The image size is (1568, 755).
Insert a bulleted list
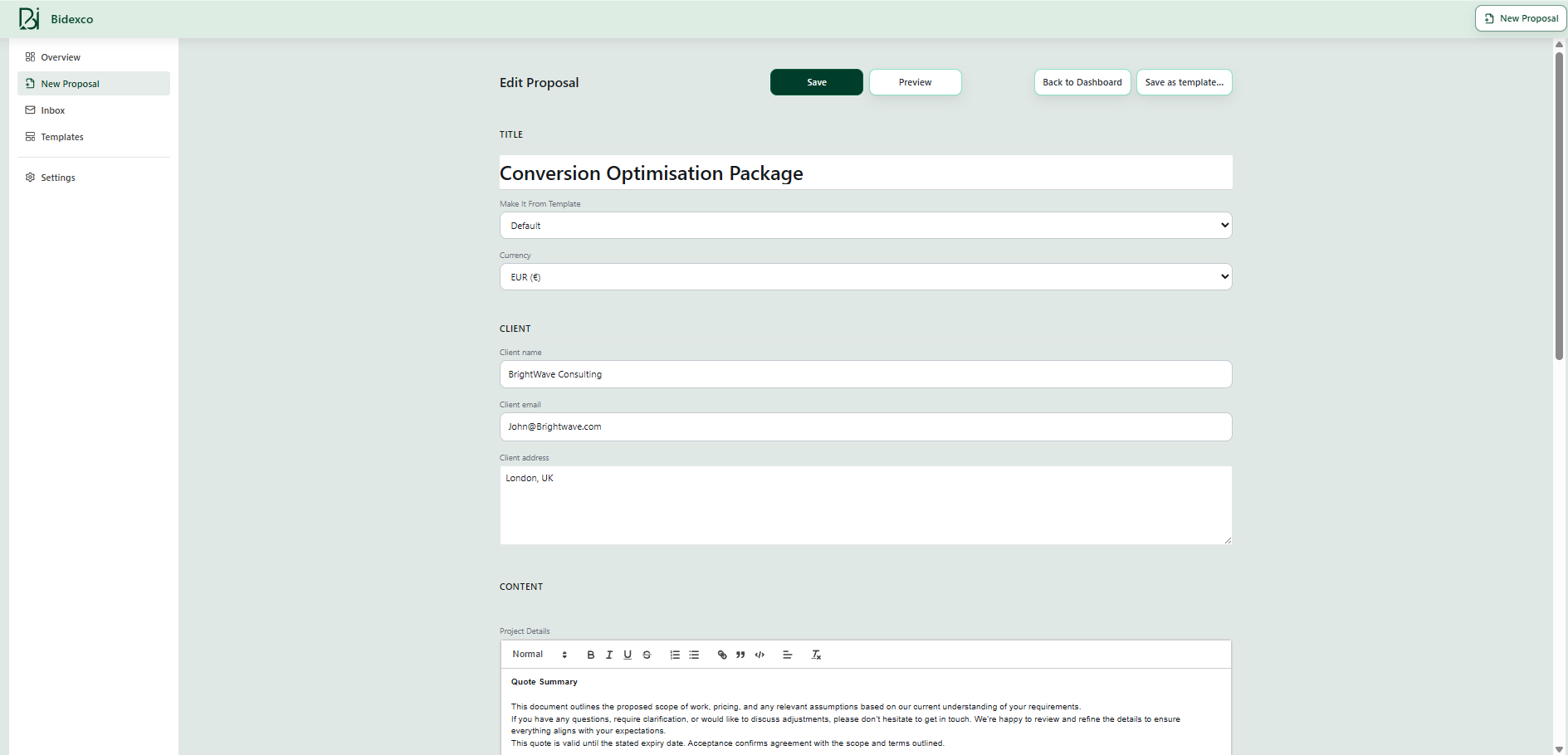[x=694, y=655]
